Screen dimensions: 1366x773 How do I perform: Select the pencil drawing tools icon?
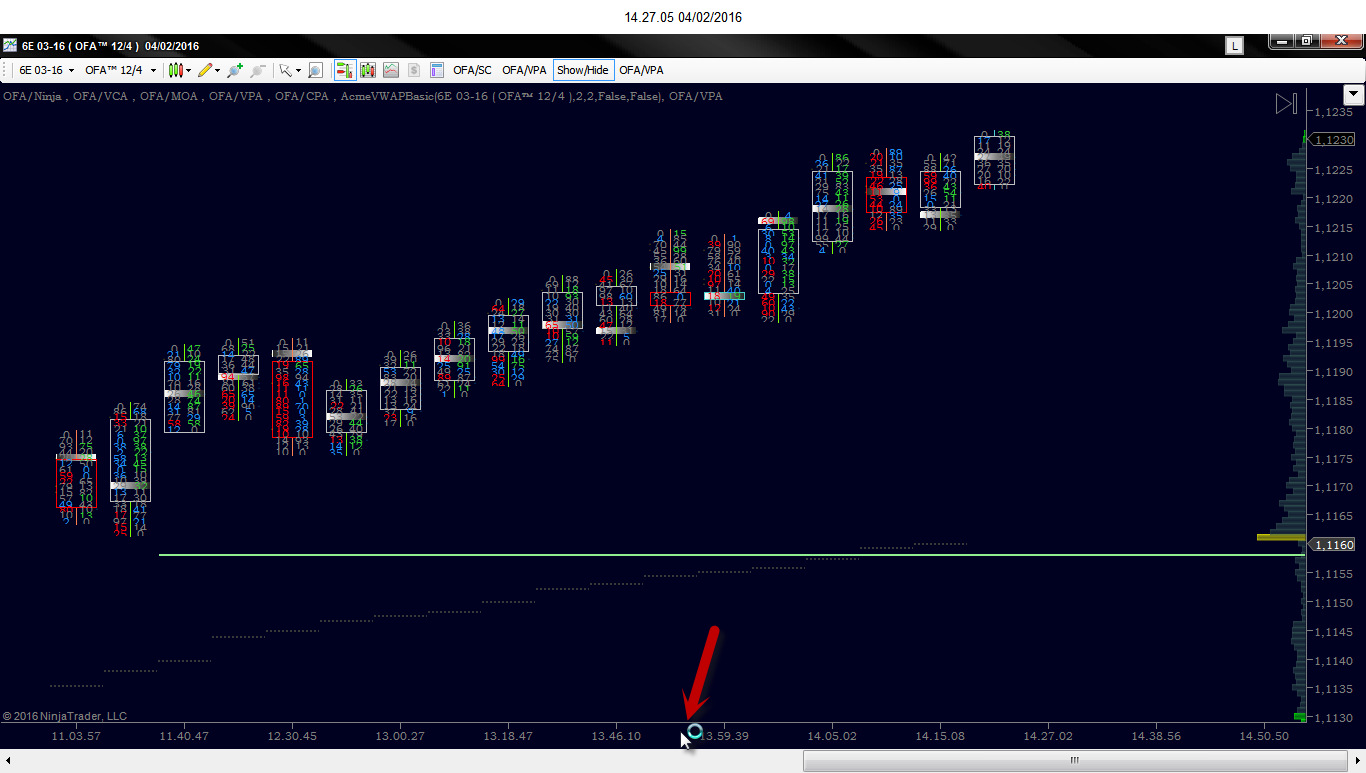pyautogui.click(x=204, y=70)
